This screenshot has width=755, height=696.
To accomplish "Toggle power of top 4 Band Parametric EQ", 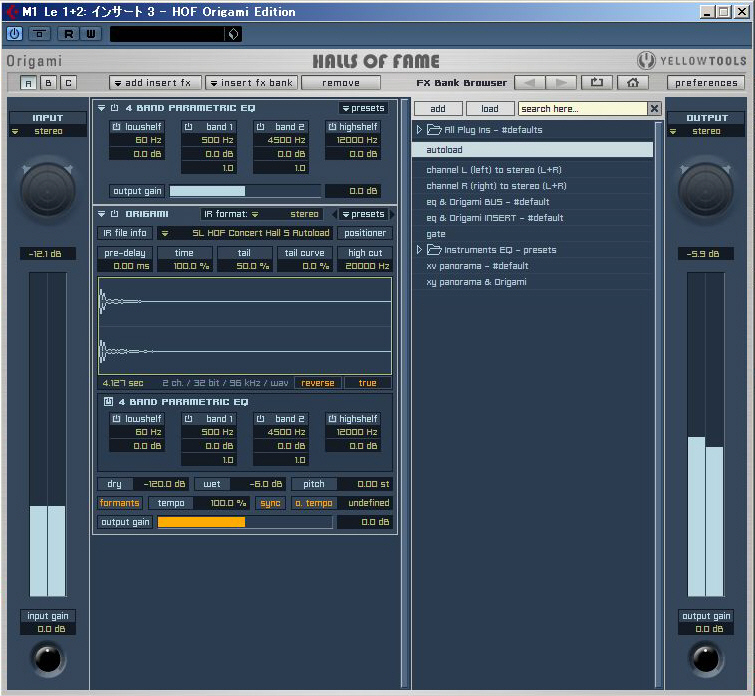I will 115,108.
